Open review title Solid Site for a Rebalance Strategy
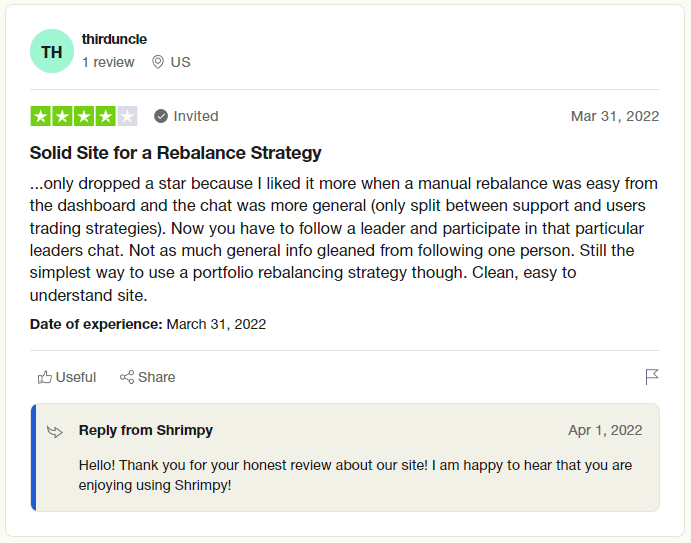 click(175, 153)
